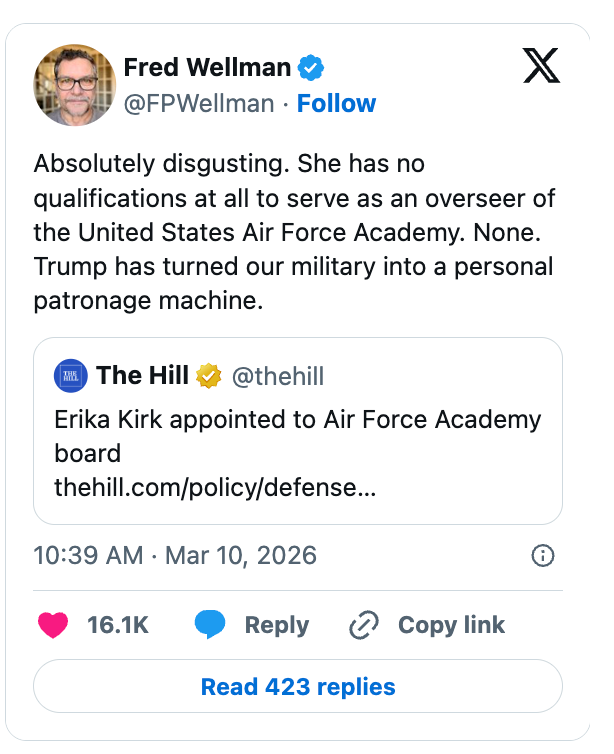
Task: Click the Reply label
Action: 277,625
